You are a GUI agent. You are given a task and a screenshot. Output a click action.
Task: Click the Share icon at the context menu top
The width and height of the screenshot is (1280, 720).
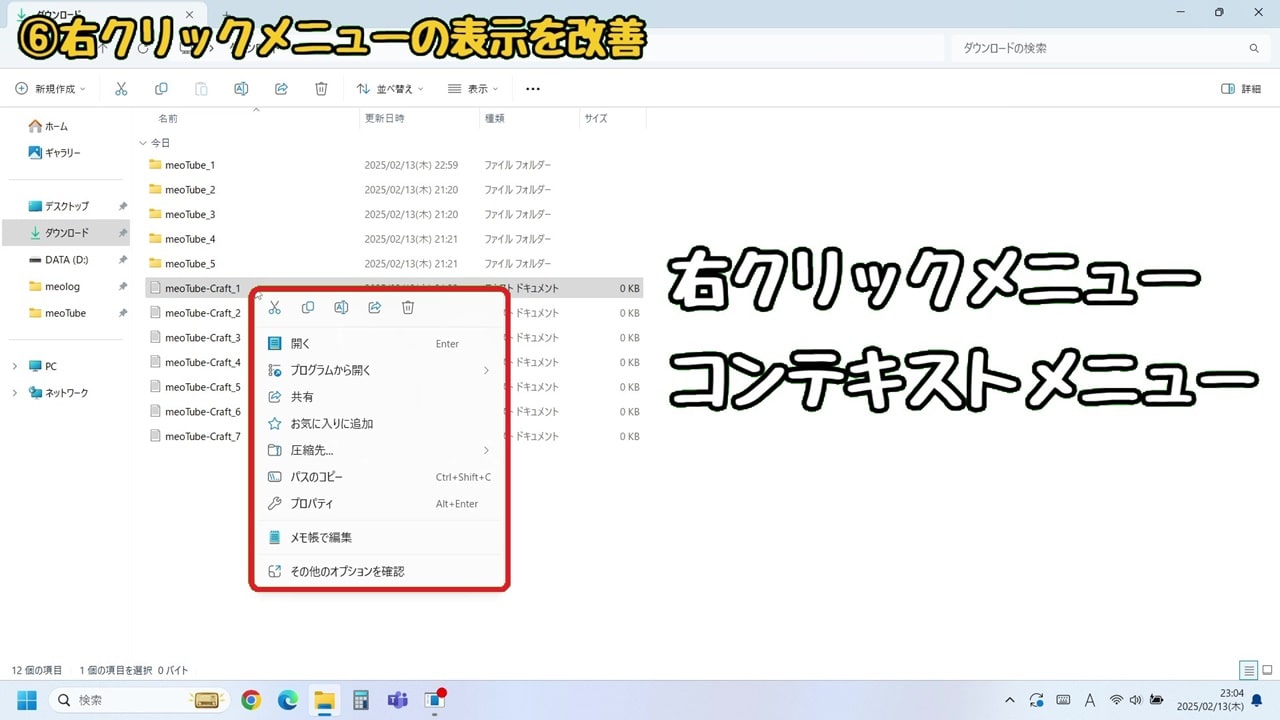pos(375,308)
